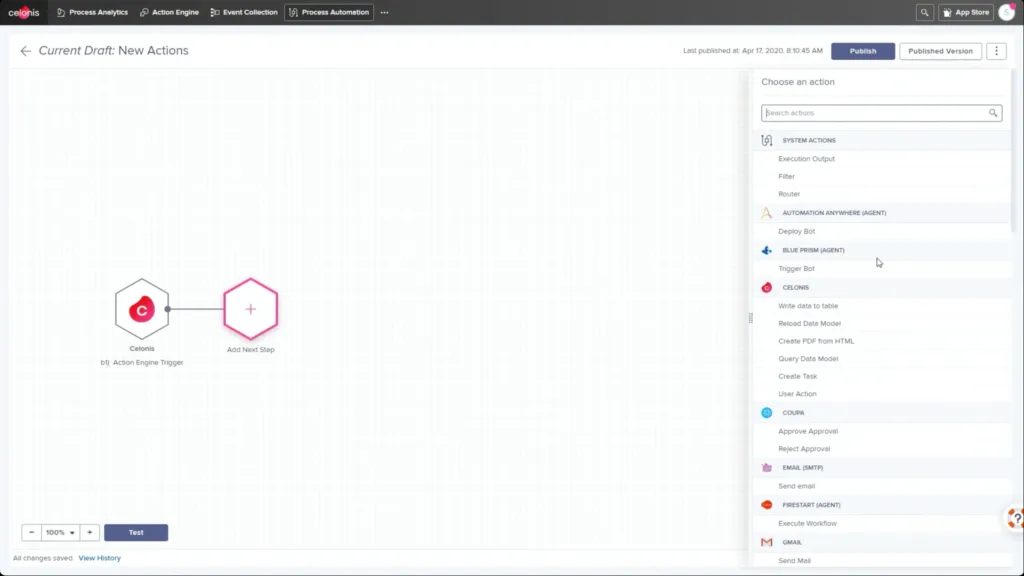Click the Celonis category icon in the action list

[767, 287]
